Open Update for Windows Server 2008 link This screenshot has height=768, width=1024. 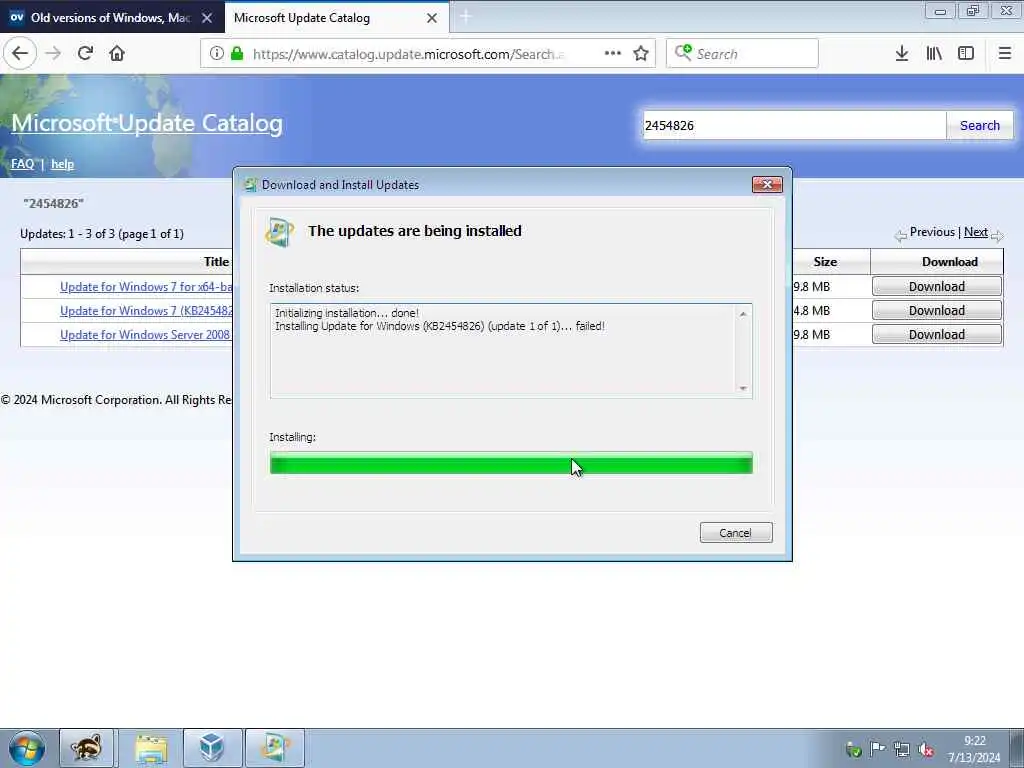tap(145, 335)
